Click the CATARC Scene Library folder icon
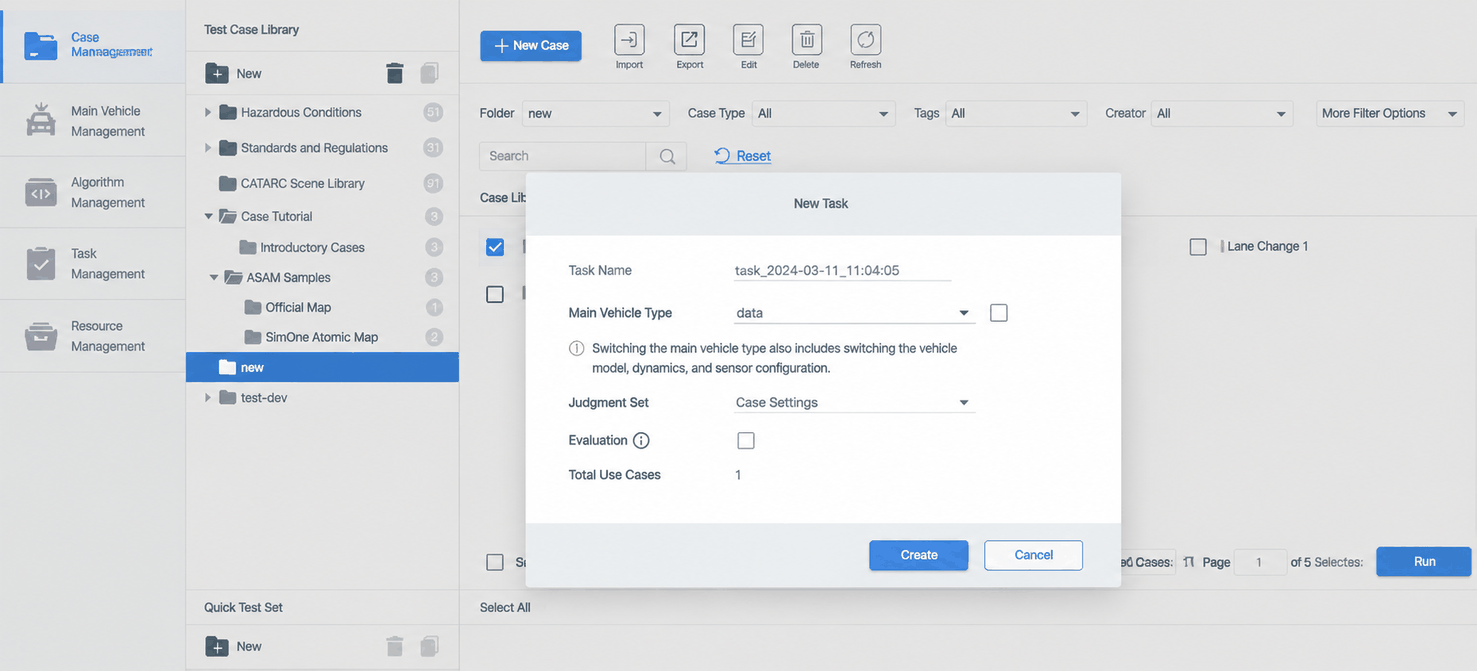1477x671 pixels. [x=227, y=183]
